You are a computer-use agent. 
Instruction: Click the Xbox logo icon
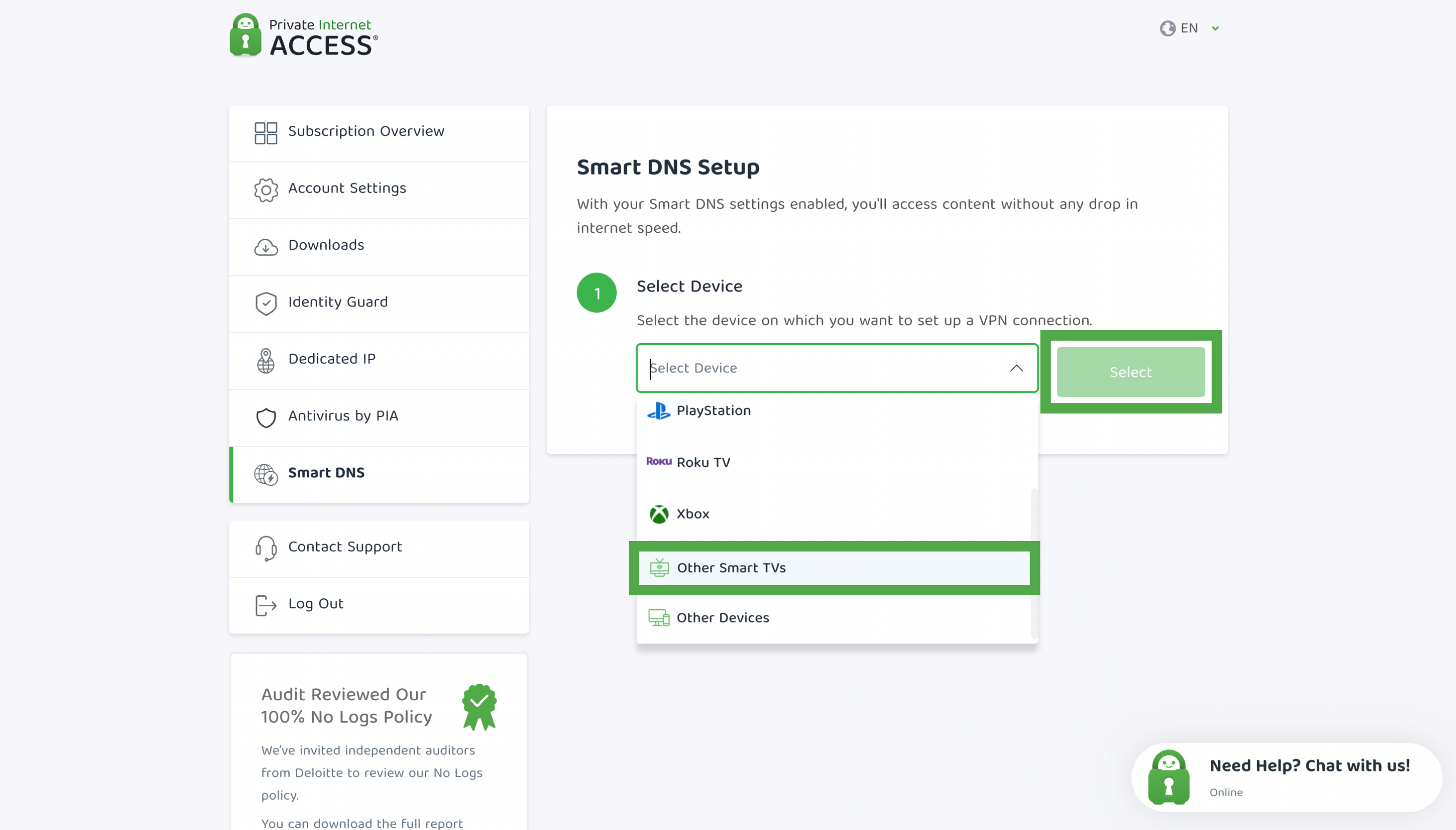(x=659, y=514)
